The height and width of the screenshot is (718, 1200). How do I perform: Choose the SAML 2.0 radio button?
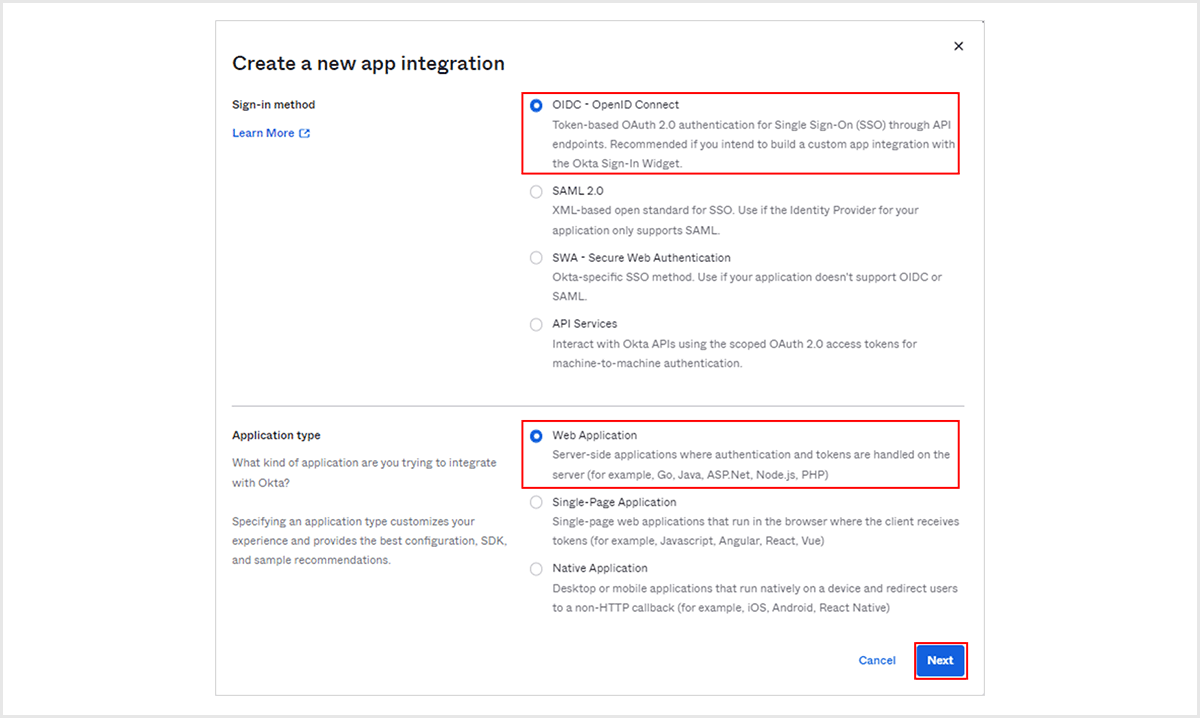click(537, 191)
